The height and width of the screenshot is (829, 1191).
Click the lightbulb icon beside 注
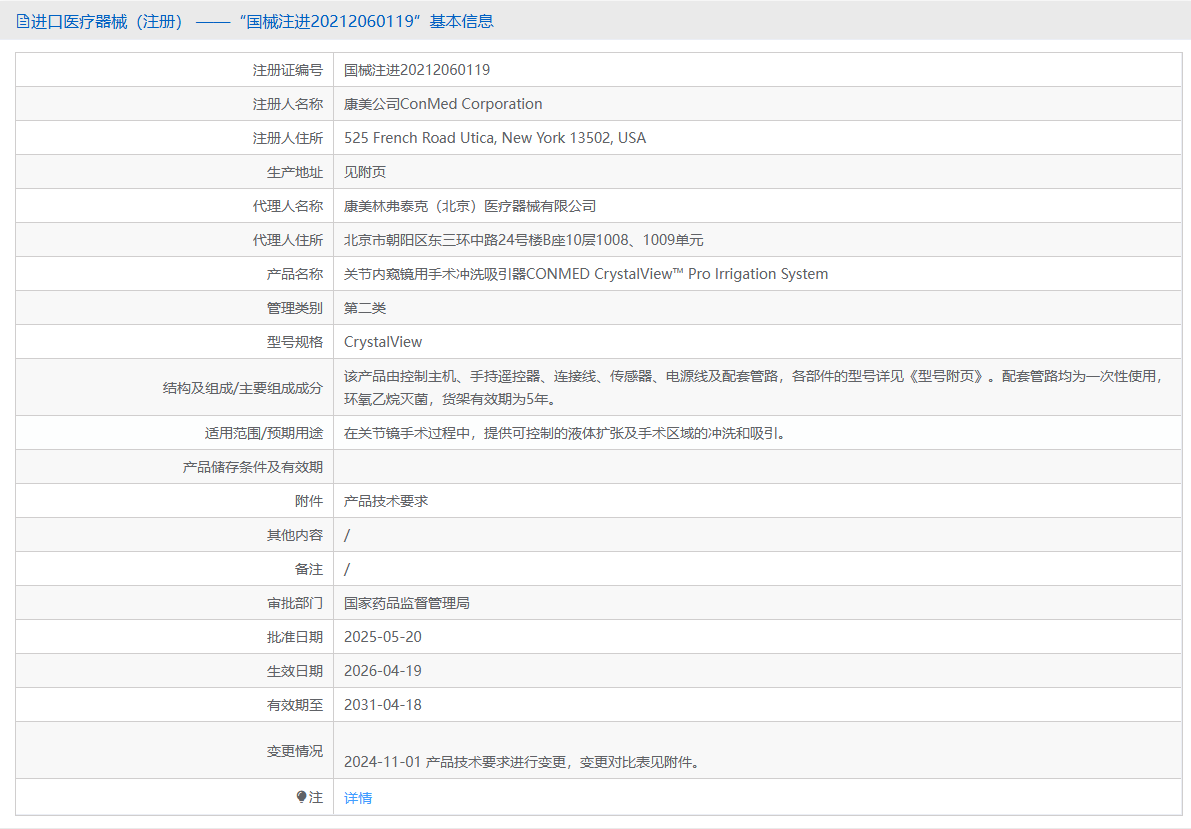302,797
